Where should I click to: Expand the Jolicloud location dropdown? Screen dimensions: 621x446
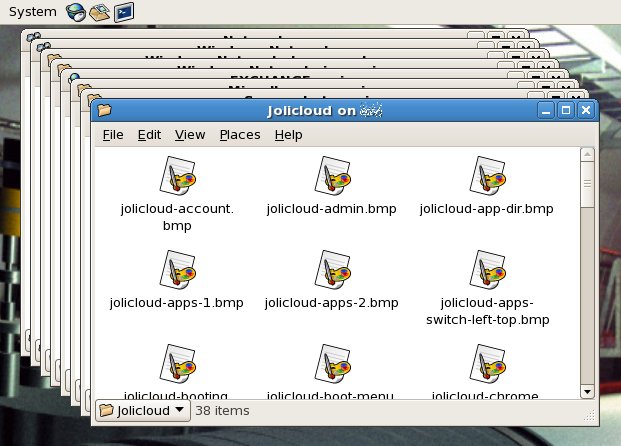tap(143, 410)
